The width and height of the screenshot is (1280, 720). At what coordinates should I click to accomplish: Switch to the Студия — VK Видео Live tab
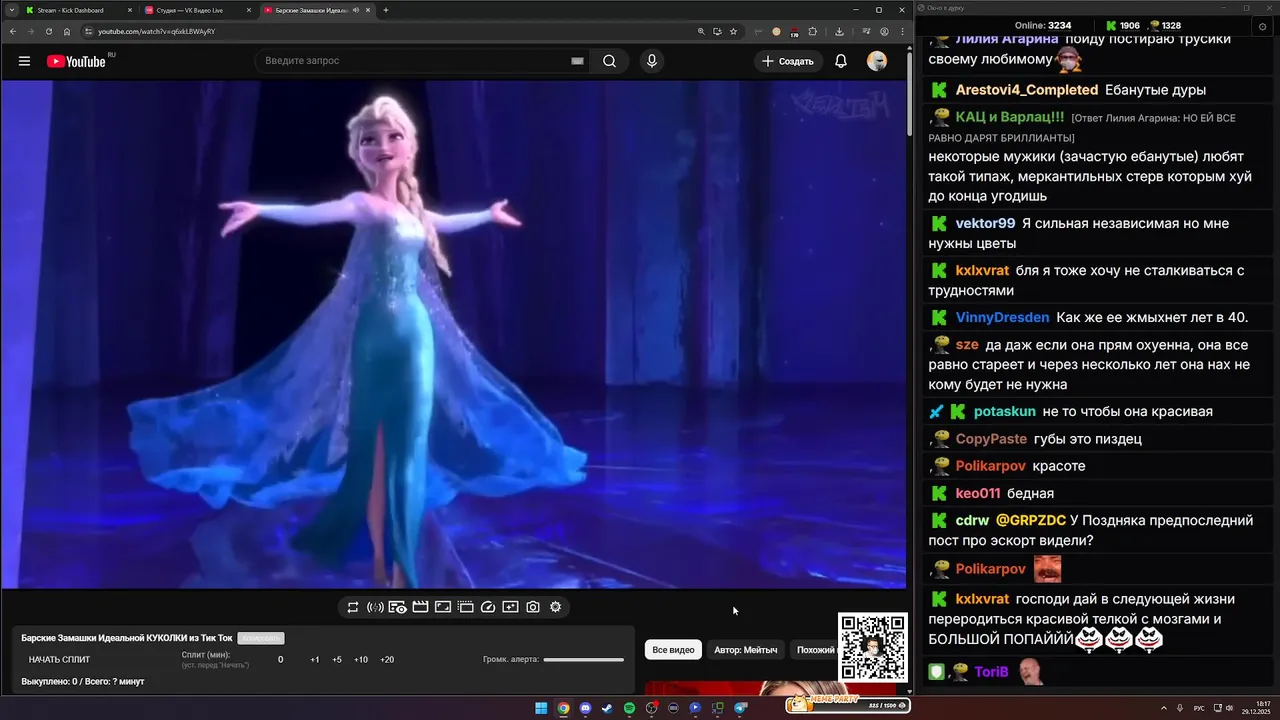point(198,10)
